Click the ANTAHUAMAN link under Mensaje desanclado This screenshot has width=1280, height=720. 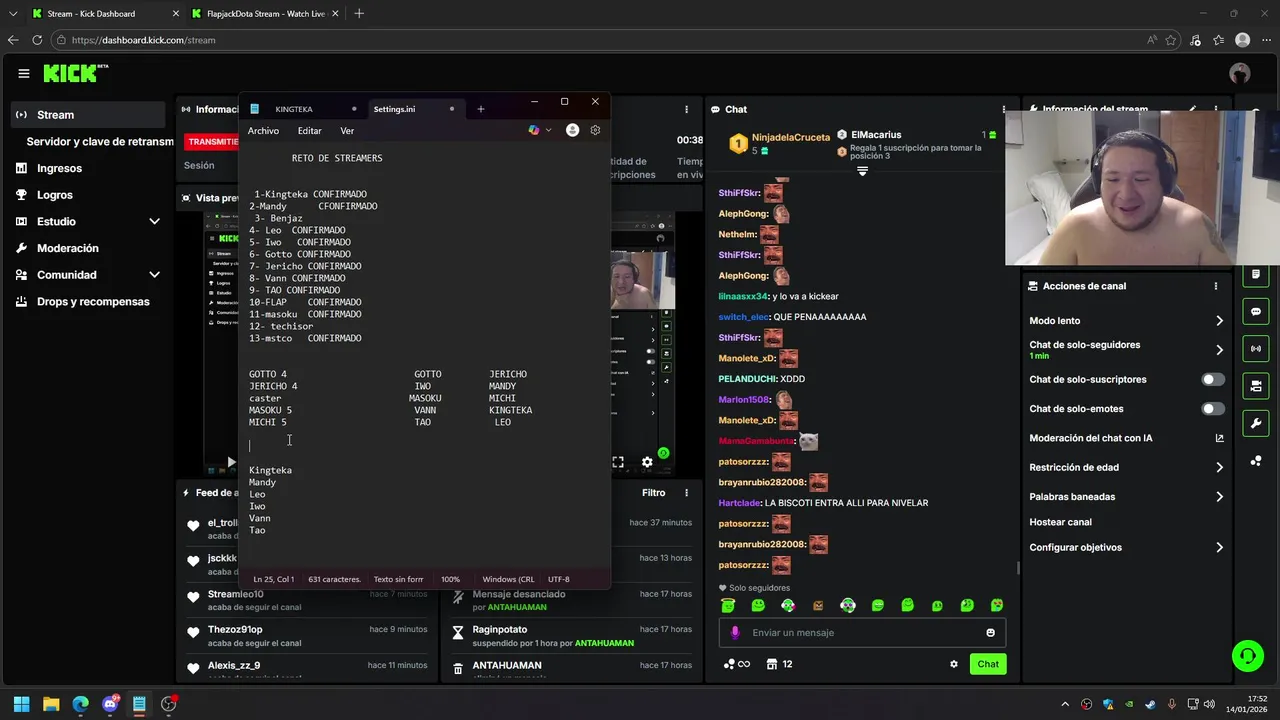pos(517,607)
